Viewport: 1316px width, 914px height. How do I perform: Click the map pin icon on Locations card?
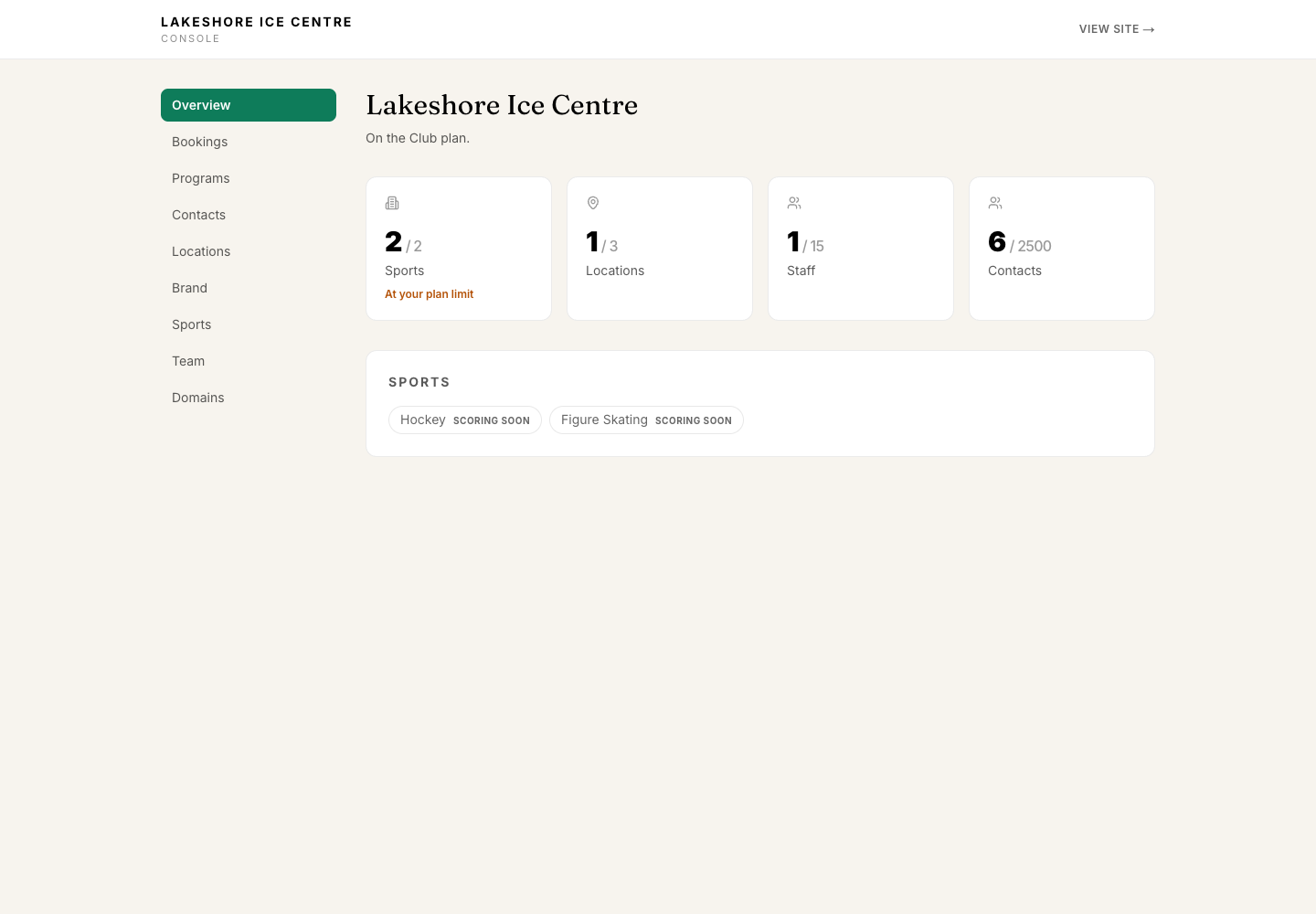coord(593,203)
